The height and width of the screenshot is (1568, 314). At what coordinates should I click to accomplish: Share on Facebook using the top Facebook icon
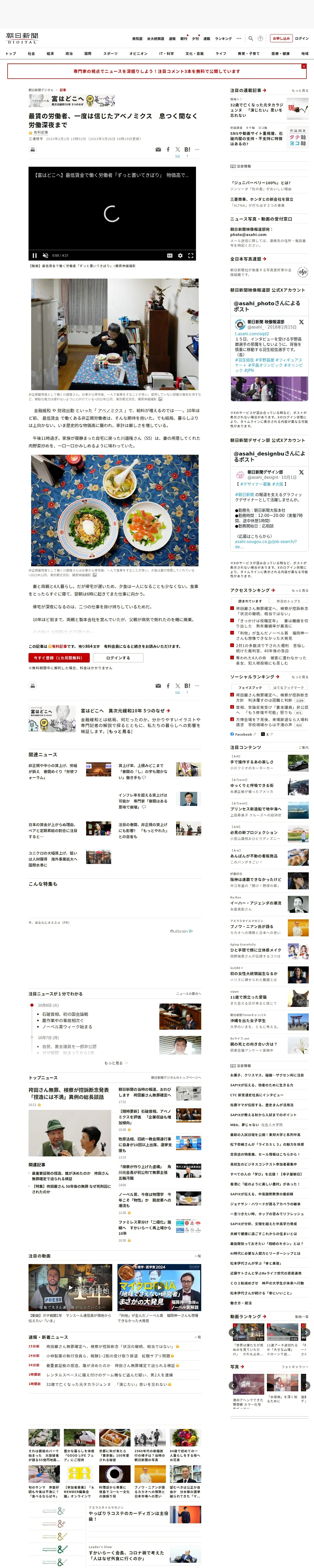[168, 149]
